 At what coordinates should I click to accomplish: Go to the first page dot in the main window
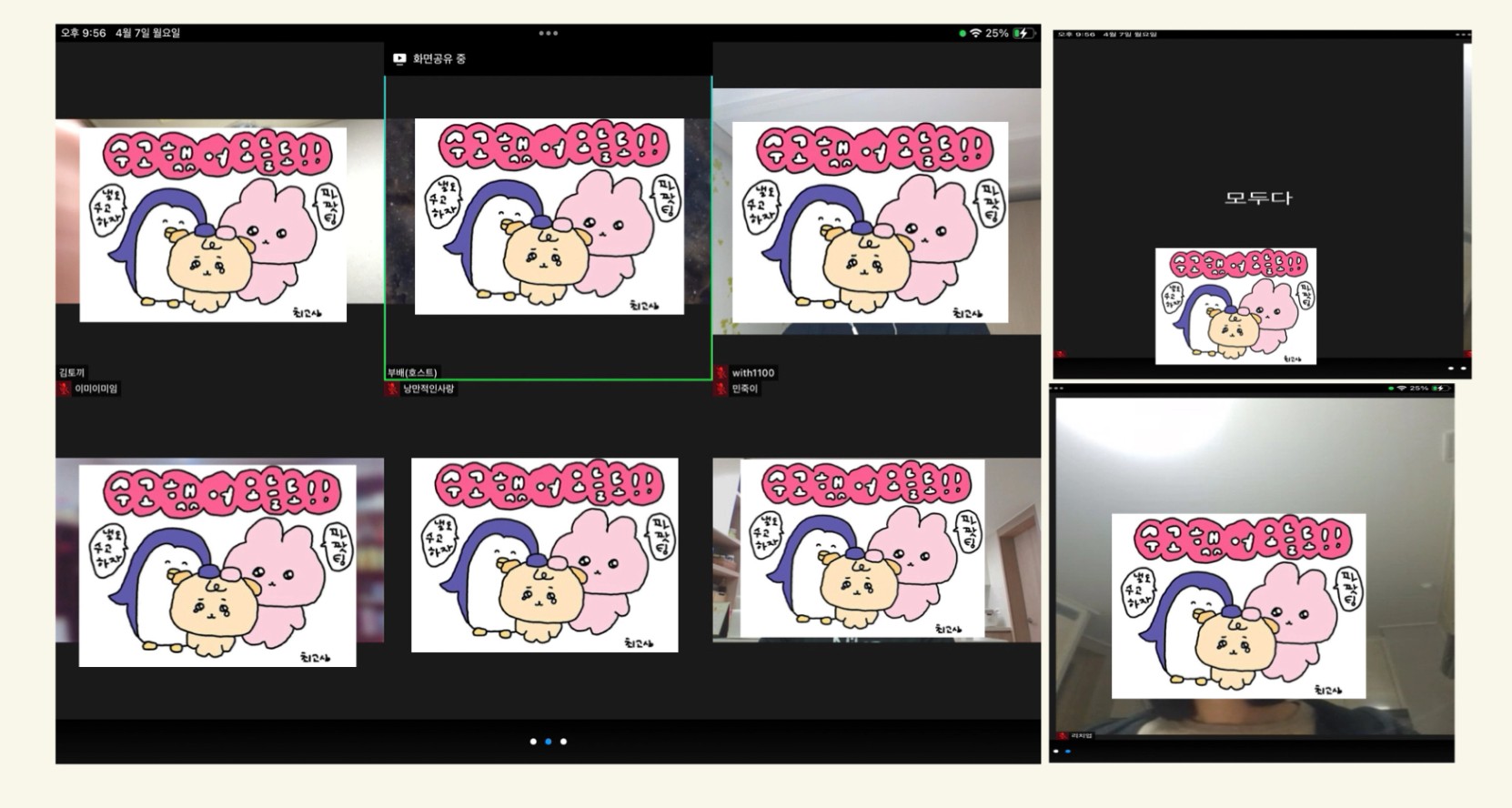[533, 742]
